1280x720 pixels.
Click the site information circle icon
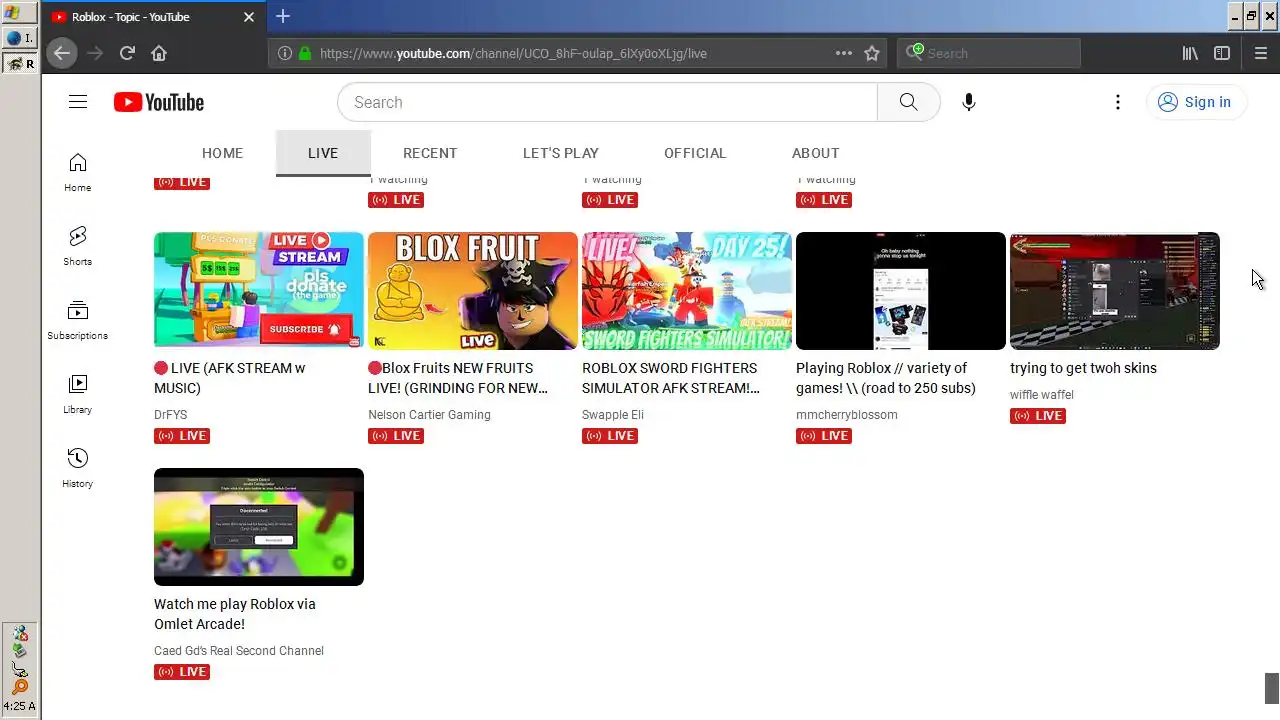[x=285, y=53]
